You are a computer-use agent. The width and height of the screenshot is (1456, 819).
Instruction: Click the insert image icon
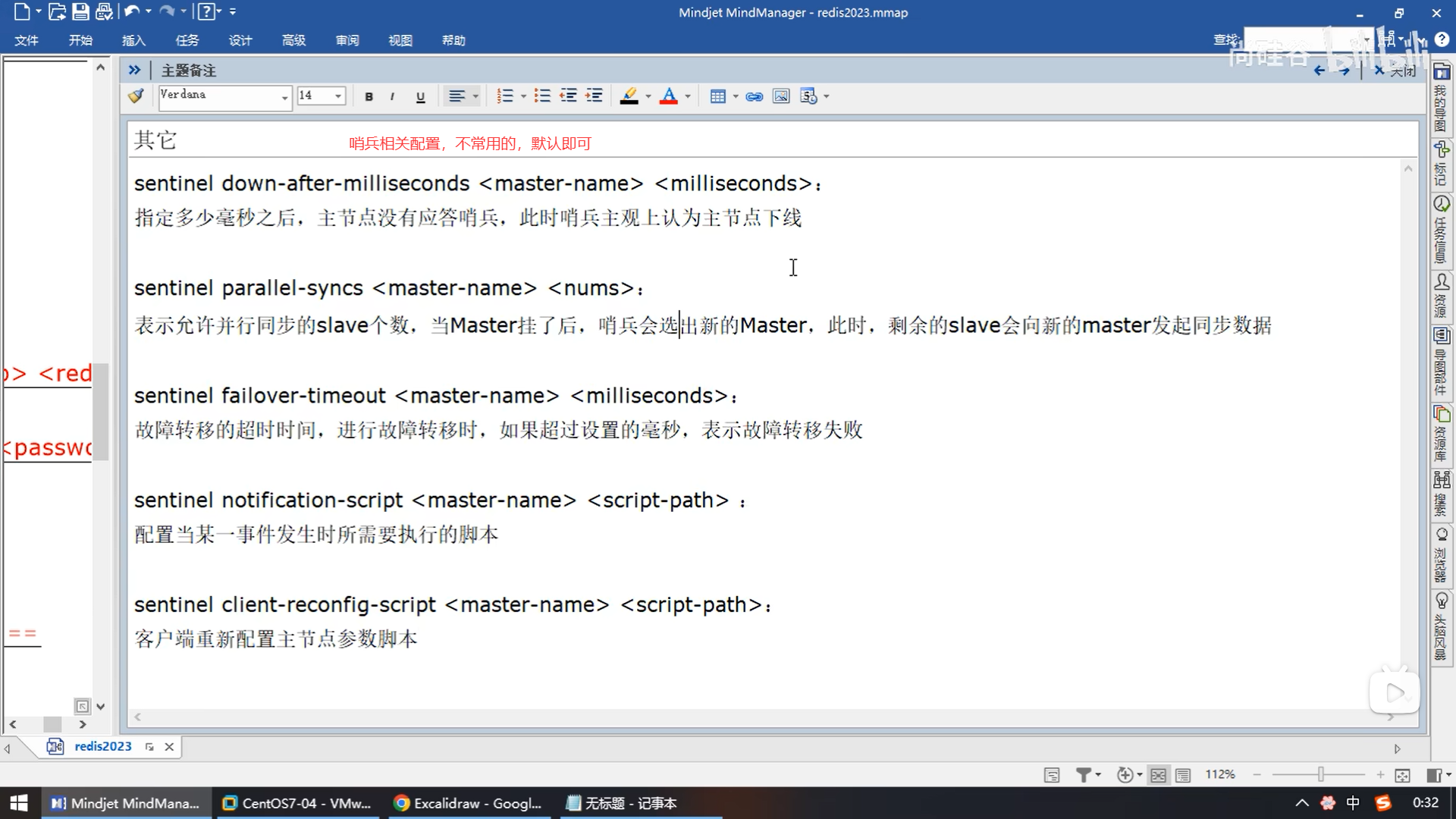[780, 96]
